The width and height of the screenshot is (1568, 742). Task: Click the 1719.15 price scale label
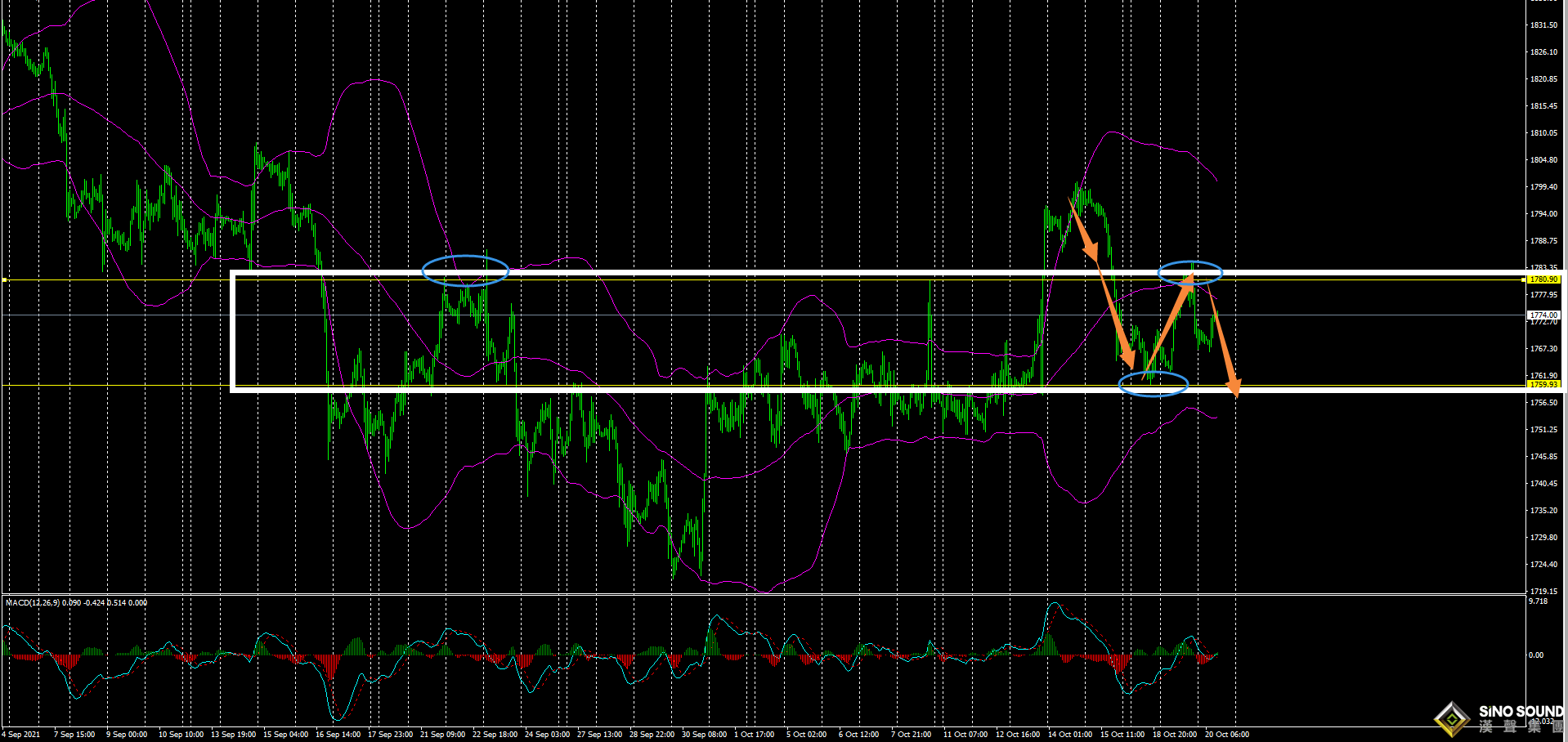pyautogui.click(x=1543, y=591)
